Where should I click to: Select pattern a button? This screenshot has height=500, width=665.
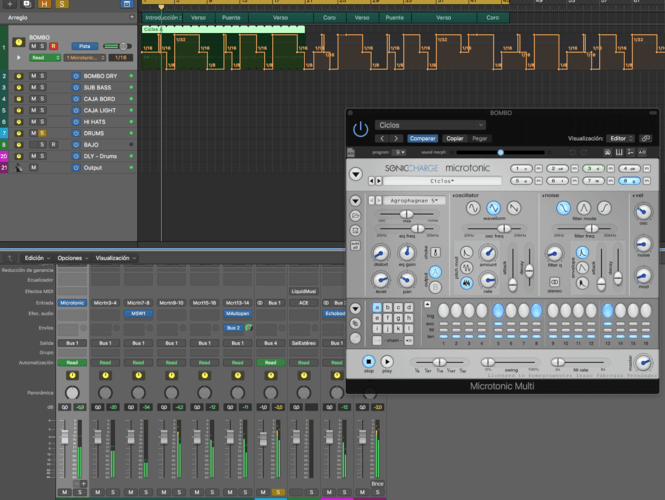pos(377,307)
